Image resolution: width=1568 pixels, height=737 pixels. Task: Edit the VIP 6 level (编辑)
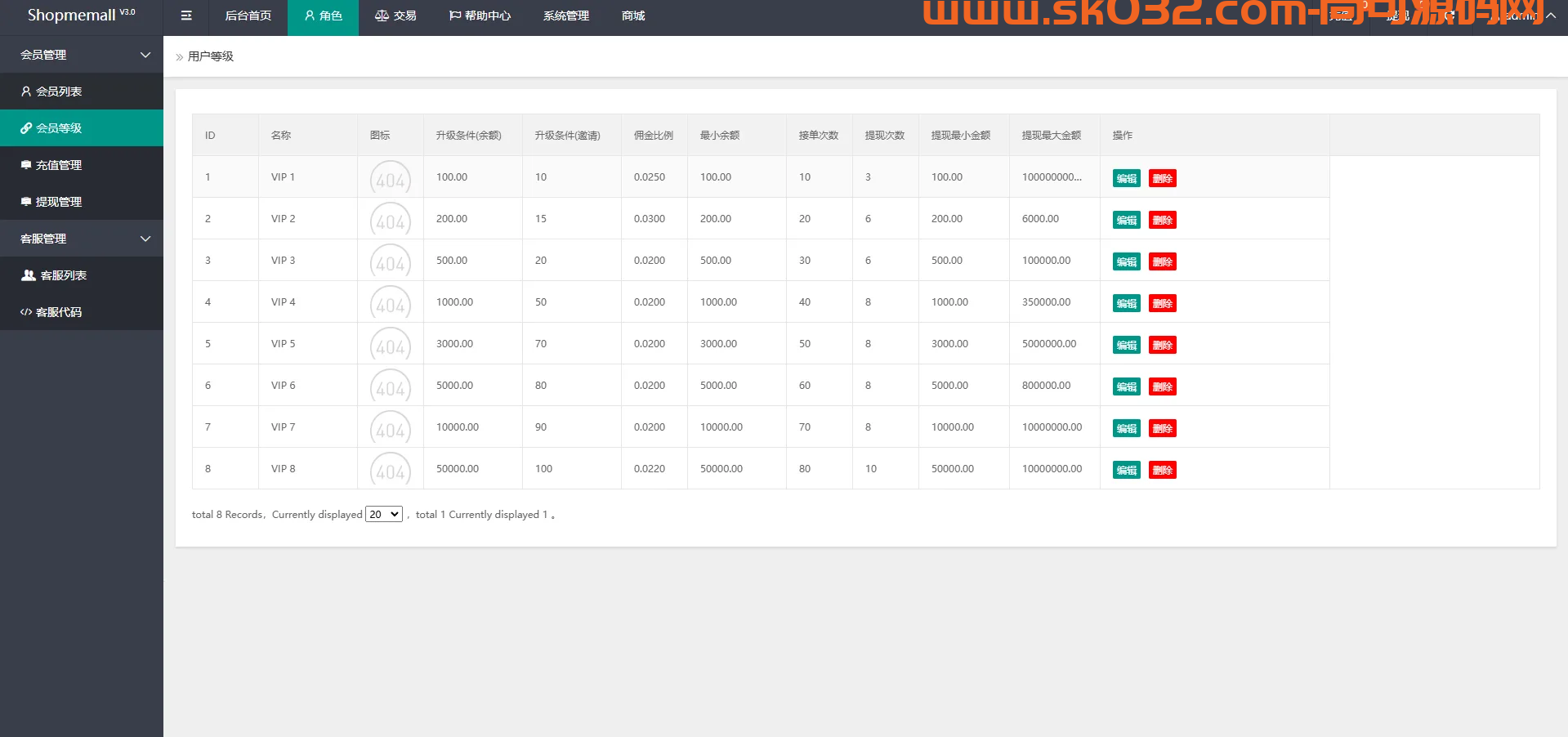coord(1127,386)
